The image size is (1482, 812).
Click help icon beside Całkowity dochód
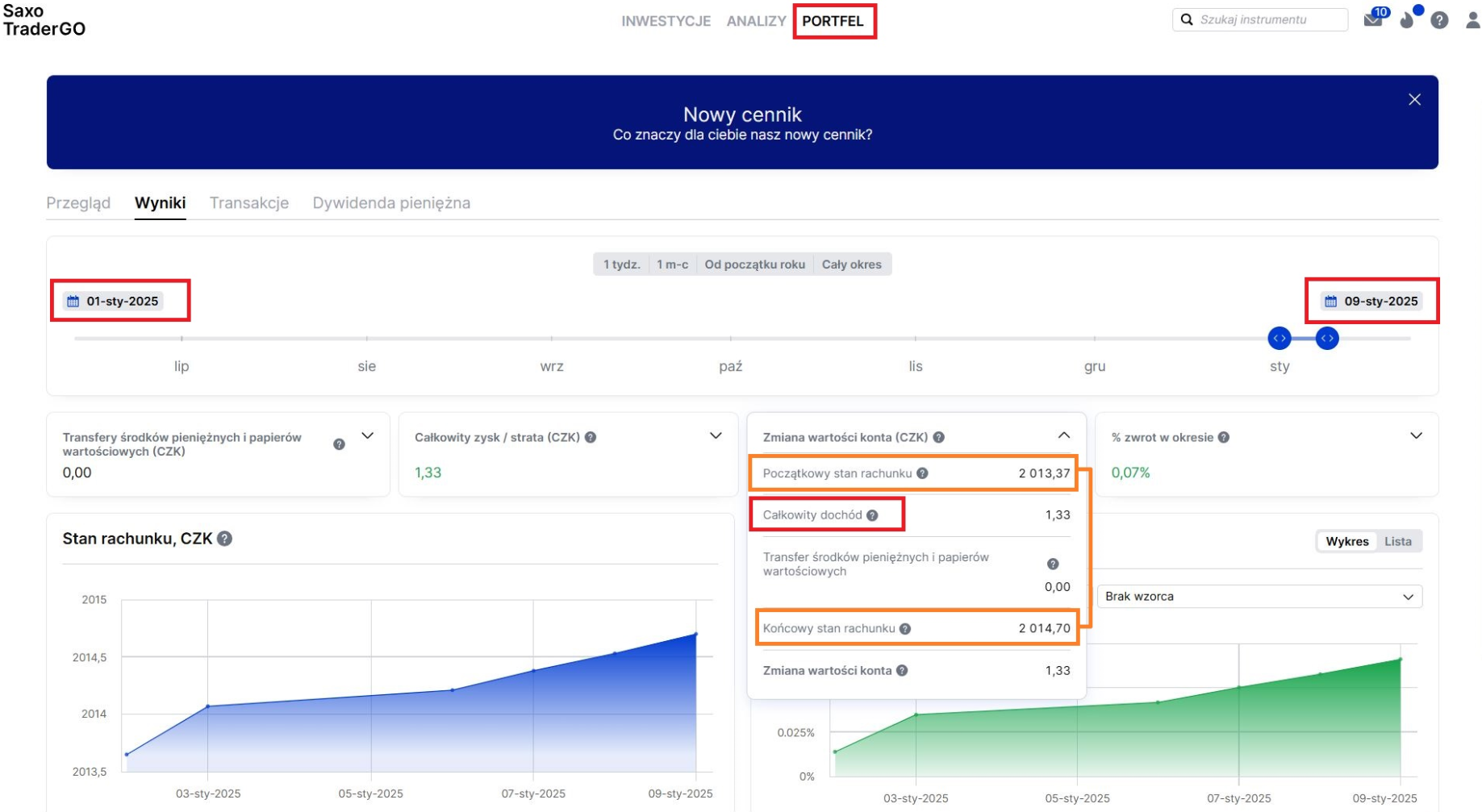click(872, 515)
